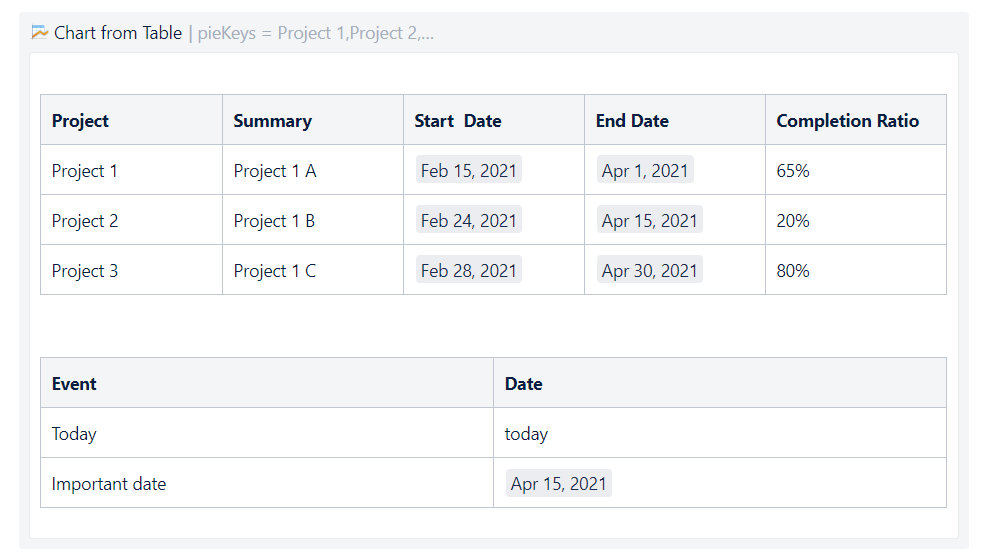Viewport: 986px width, 555px height.
Task: Click the Project 3 name cell
Action: (x=131, y=270)
